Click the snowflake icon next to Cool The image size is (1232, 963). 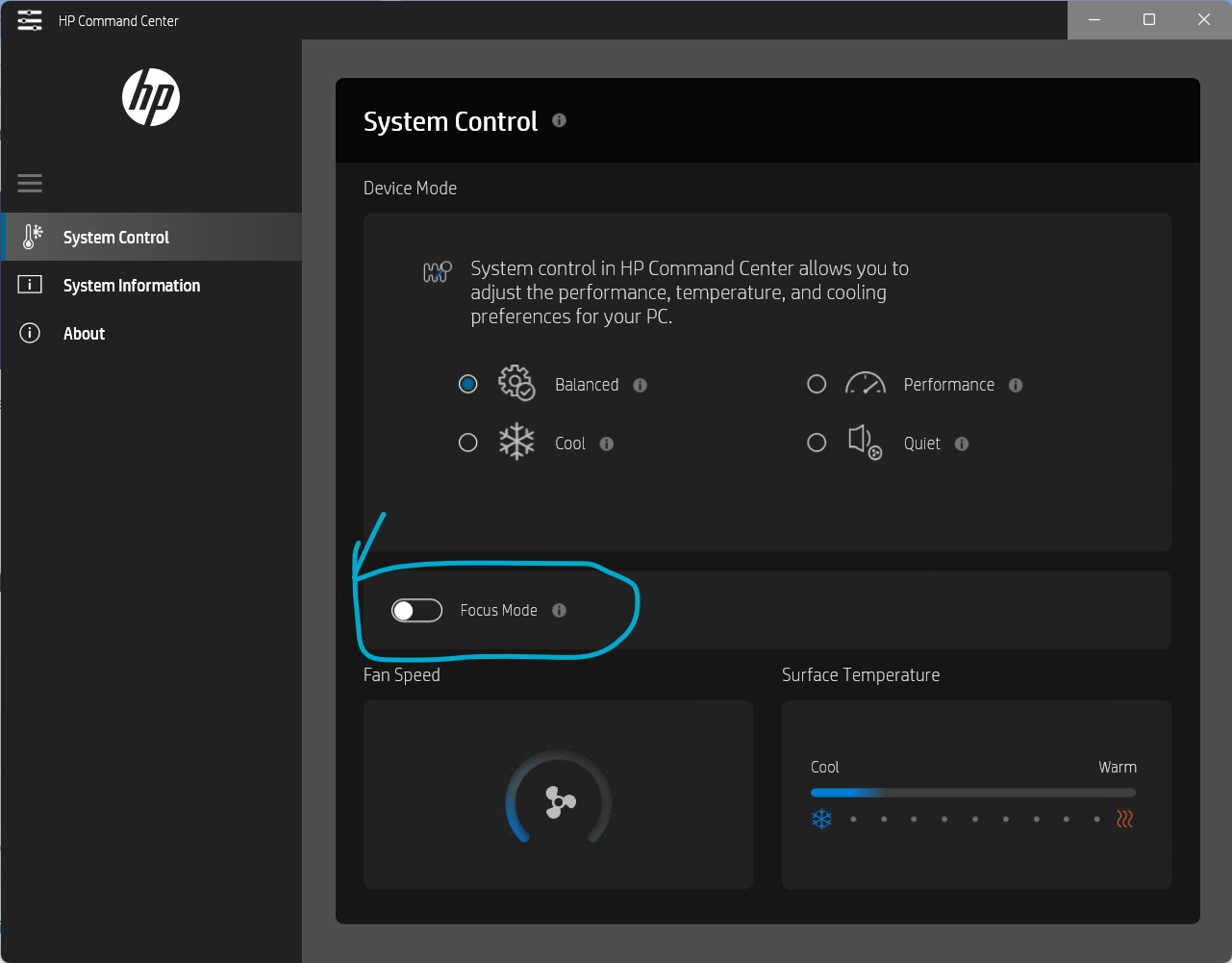pos(515,442)
